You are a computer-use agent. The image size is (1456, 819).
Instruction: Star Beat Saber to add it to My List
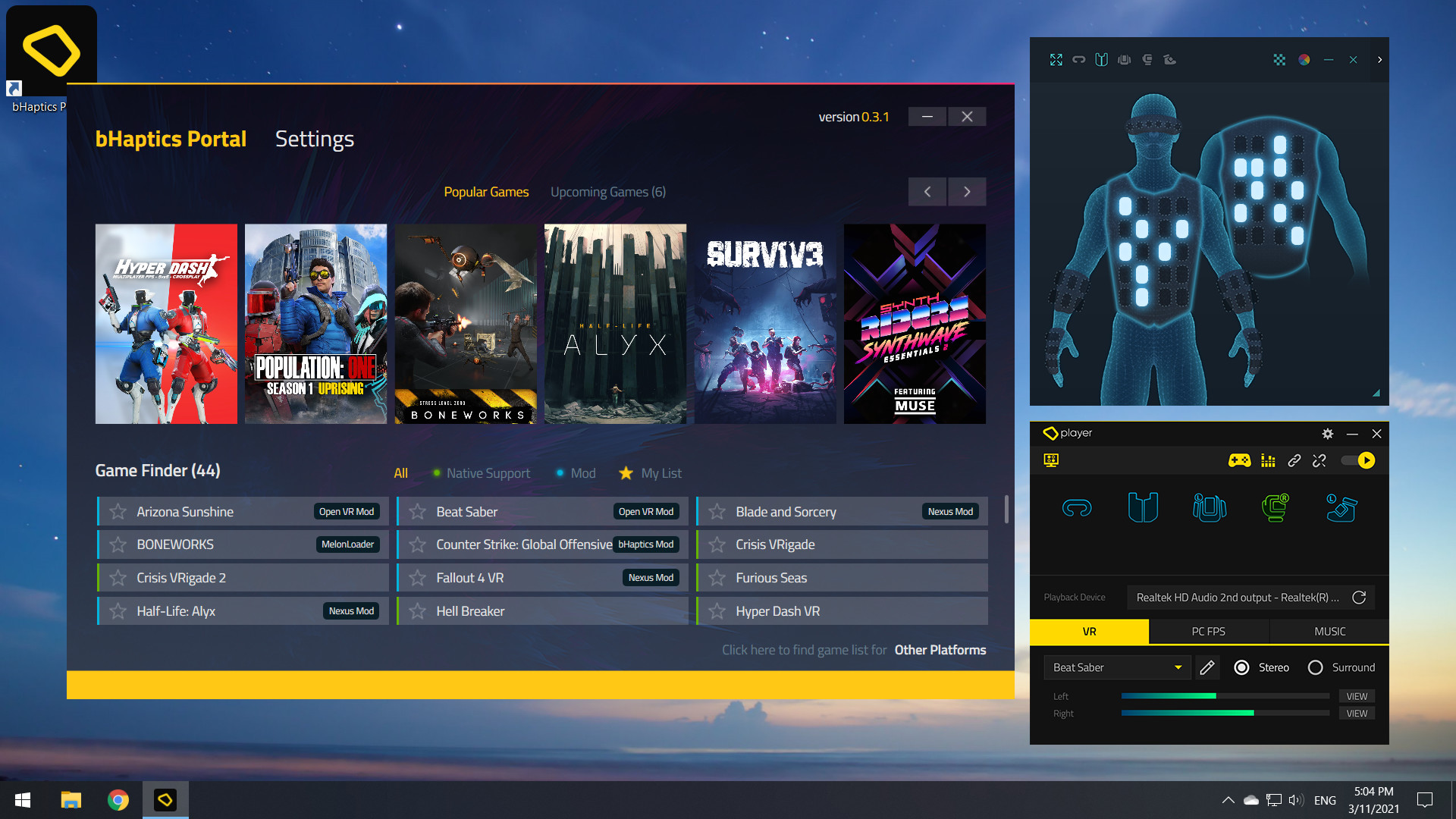point(416,511)
